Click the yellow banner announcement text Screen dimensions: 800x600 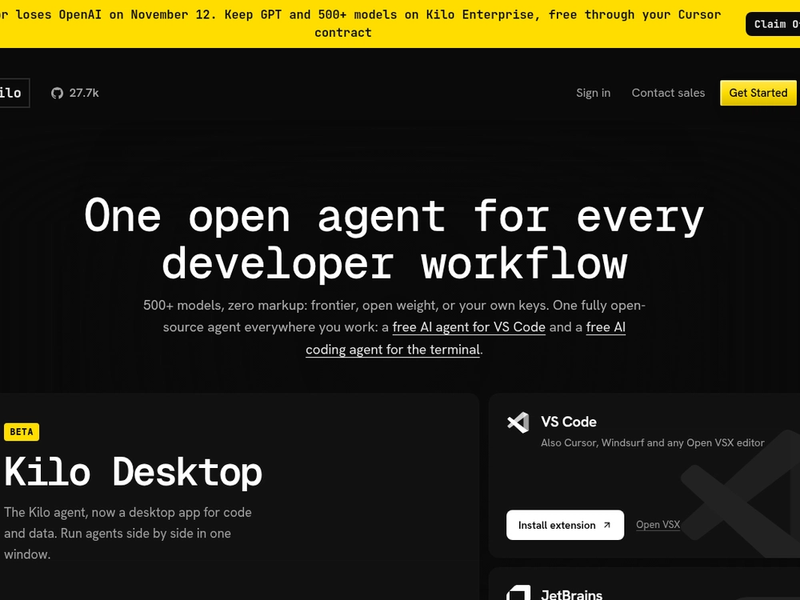[x=360, y=23]
